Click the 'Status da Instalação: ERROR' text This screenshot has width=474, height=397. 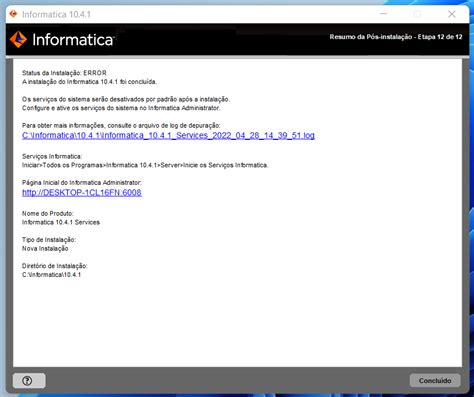click(x=64, y=73)
